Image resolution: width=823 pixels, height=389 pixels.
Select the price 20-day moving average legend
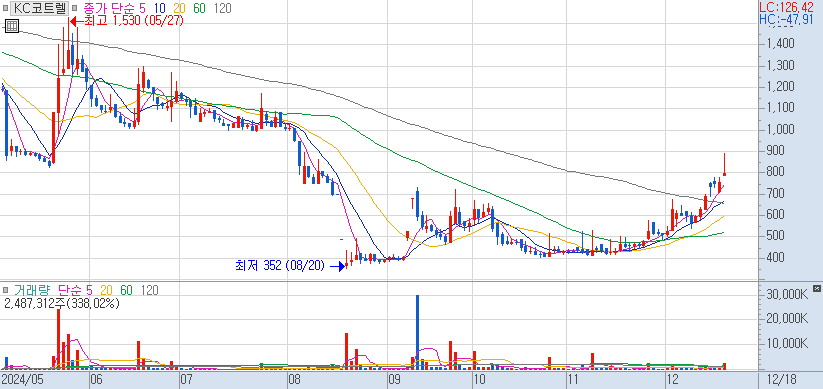pyautogui.click(x=180, y=8)
